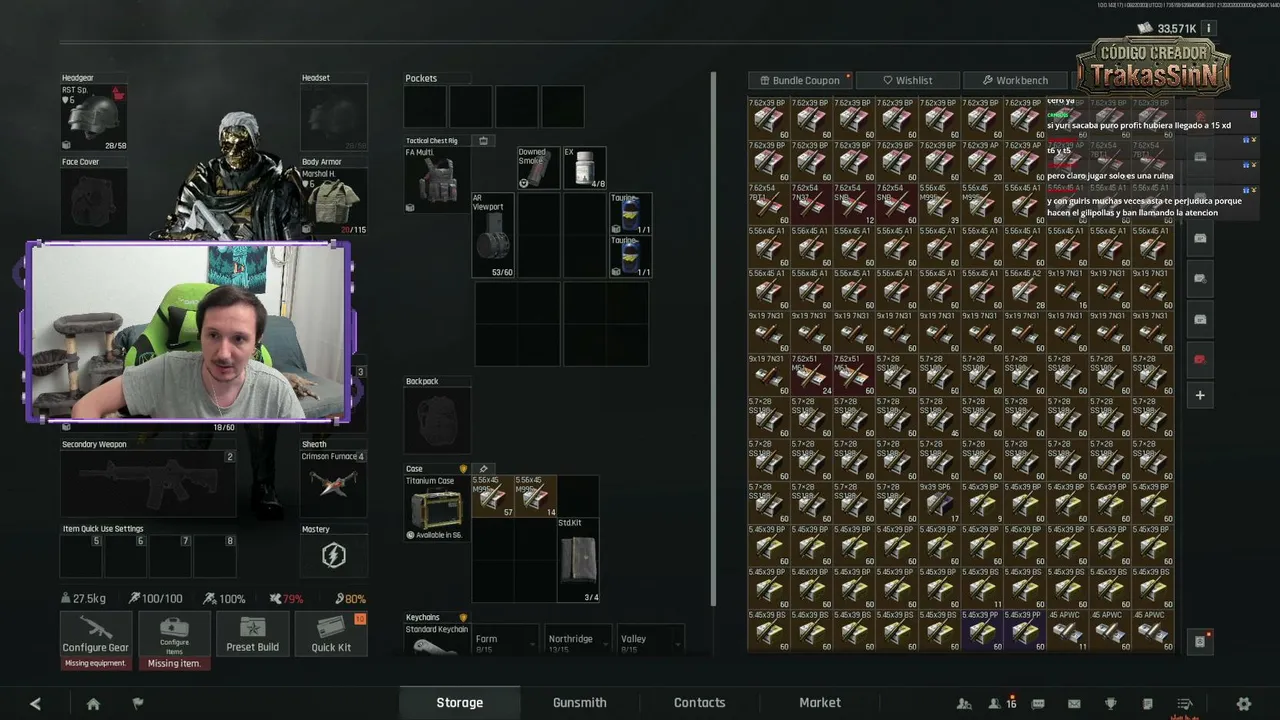Screen dimensions: 1280x720
Task: Add a storage tab with plus button
Action: (x=1200, y=395)
